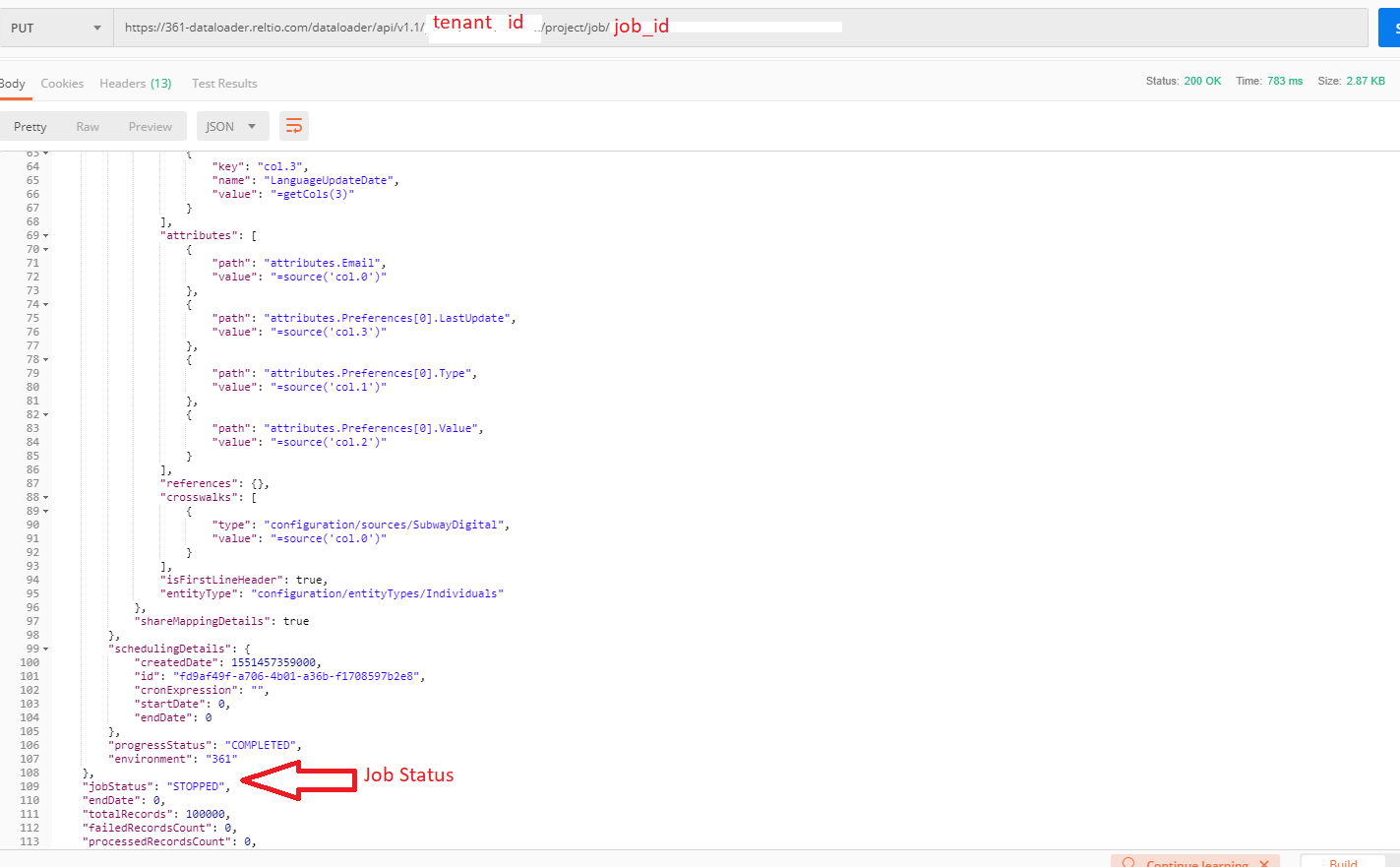Click the scheduling id "fd9af49f-a706..." value
Viewport: 1400px width, 867px height.
[296, 676]
